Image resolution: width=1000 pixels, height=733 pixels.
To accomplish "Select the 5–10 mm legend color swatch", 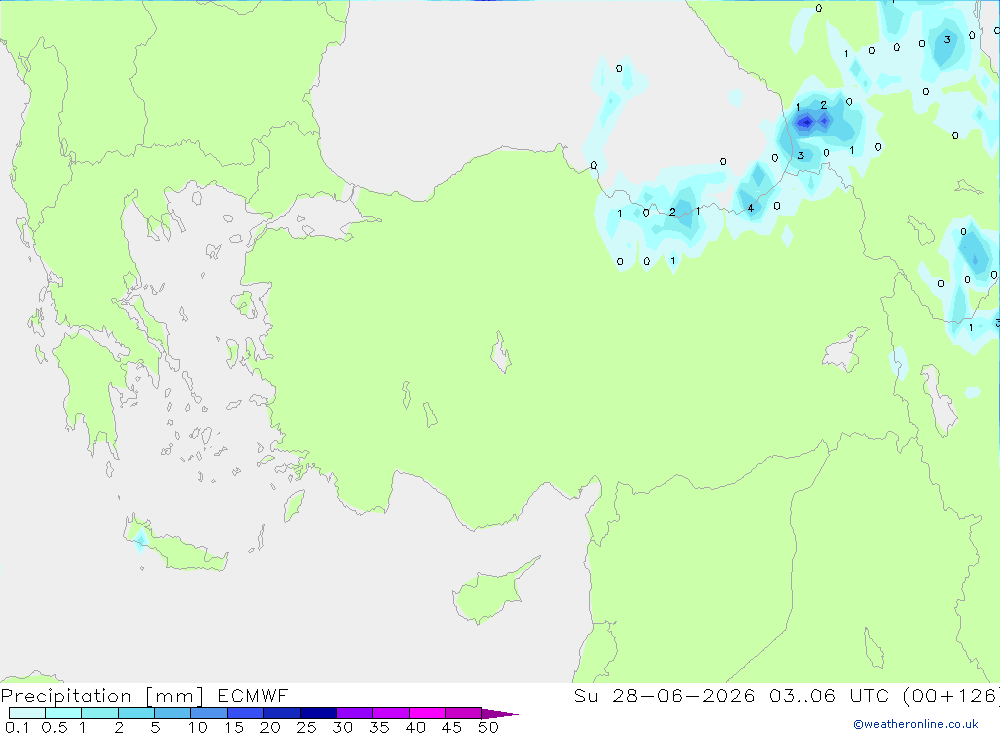I will [173, 713].
